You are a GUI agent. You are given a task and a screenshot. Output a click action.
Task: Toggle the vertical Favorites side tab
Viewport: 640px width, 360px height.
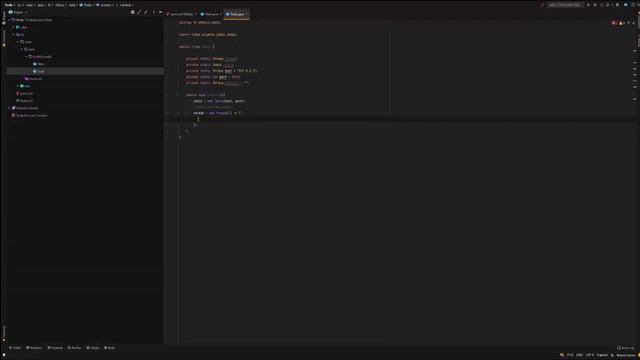coord(4,333)
